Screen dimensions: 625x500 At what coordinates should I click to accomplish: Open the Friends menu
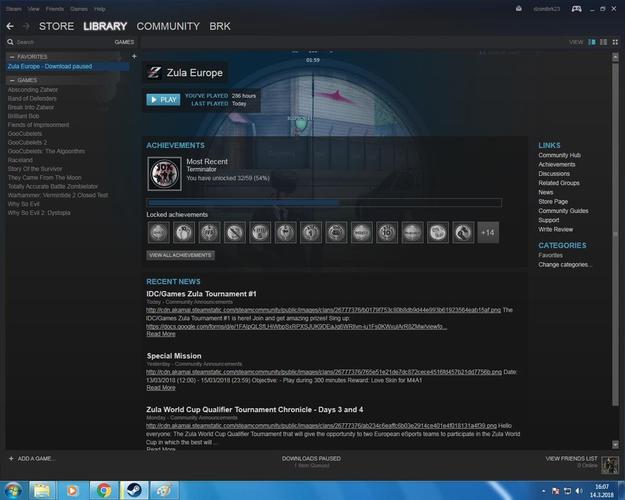click(x=55, y=9)
